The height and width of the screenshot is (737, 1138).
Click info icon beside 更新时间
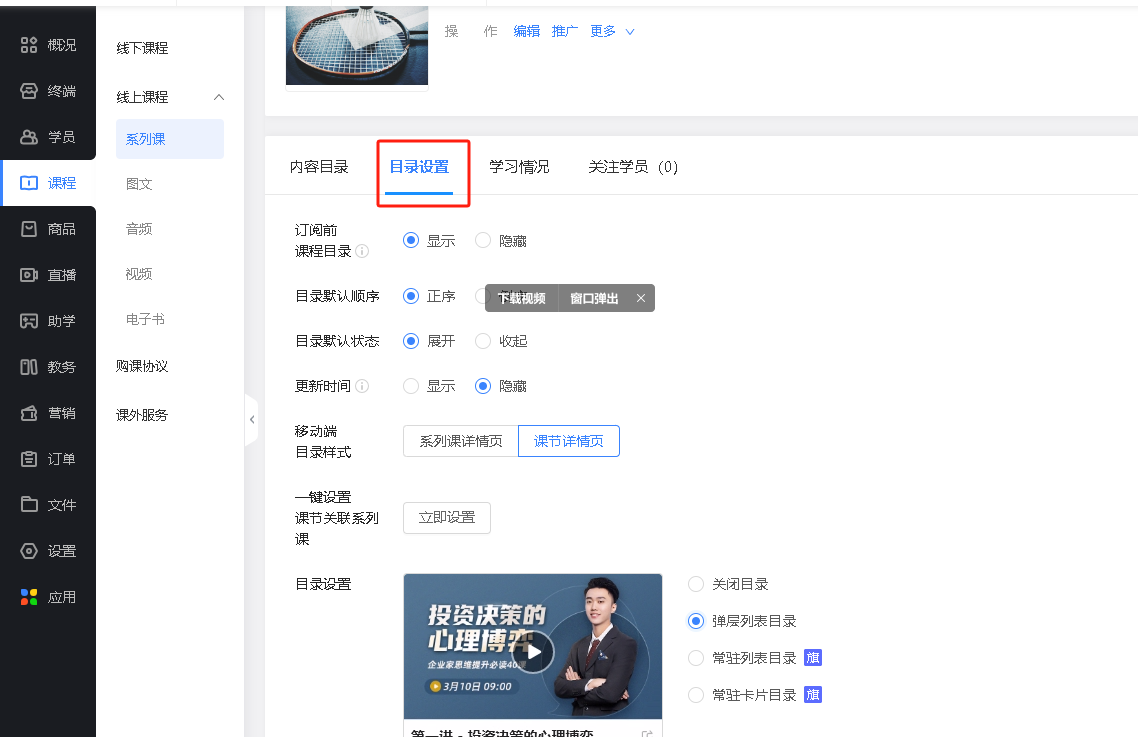(x=362, y=386)
